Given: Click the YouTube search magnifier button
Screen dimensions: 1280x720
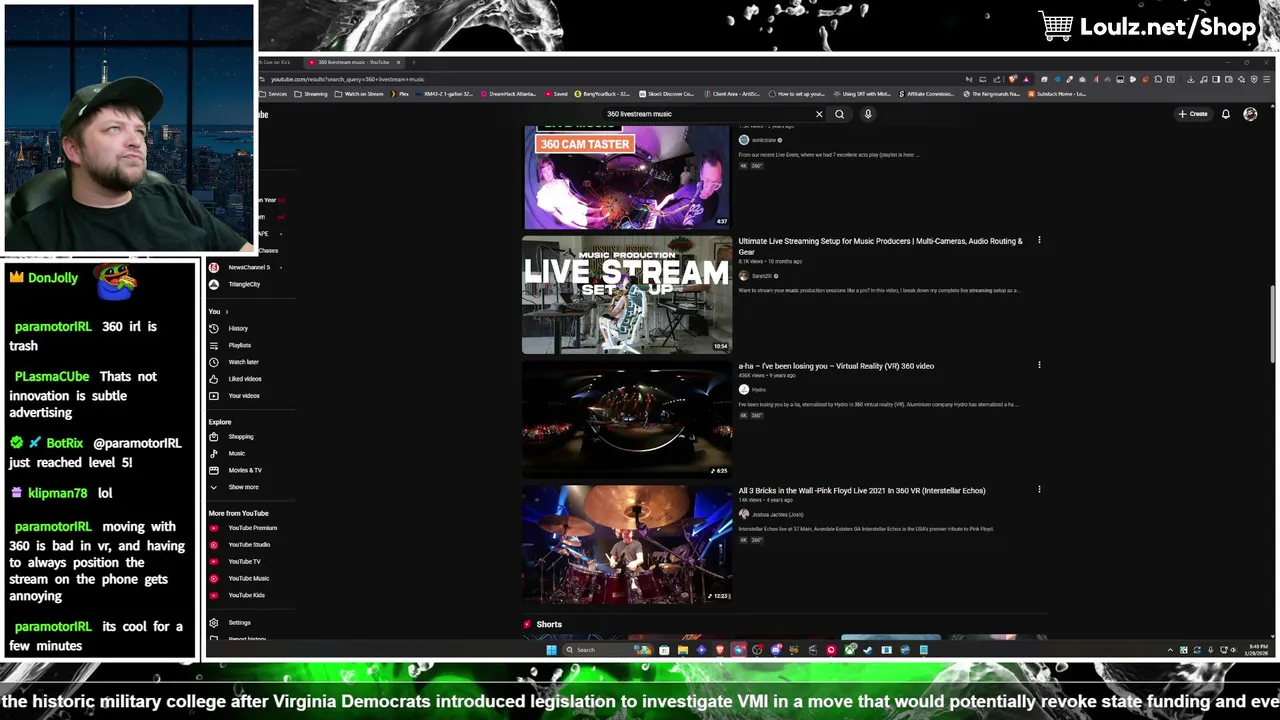Looking at the screenshot, I should [x=840, y=114].
